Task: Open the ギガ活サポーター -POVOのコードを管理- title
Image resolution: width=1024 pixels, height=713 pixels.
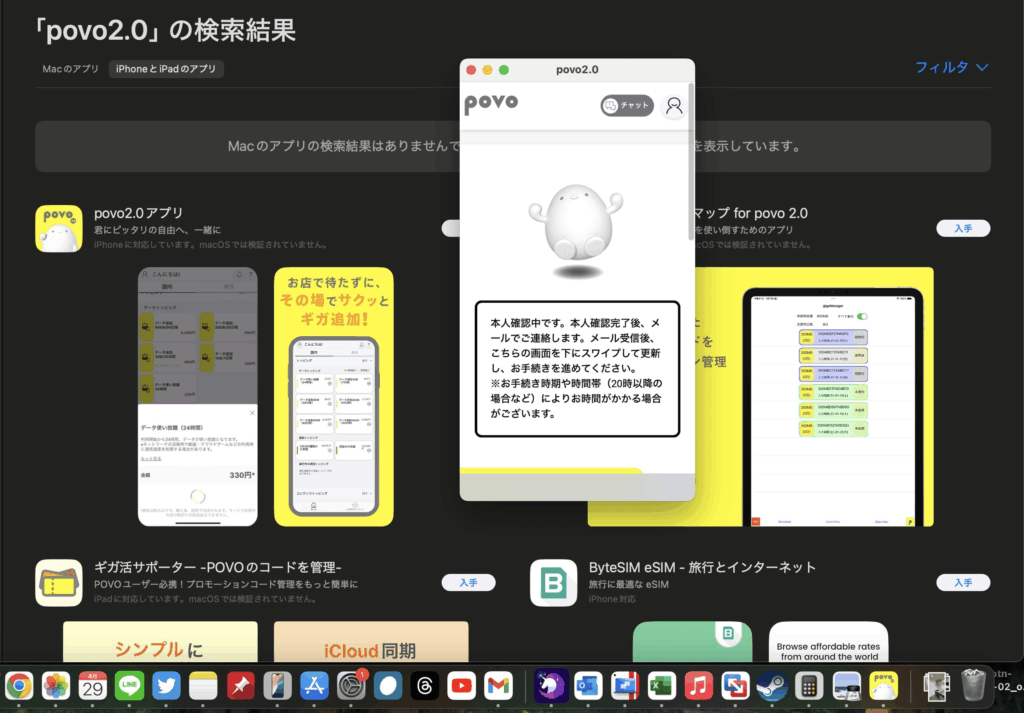Action: 217,567
